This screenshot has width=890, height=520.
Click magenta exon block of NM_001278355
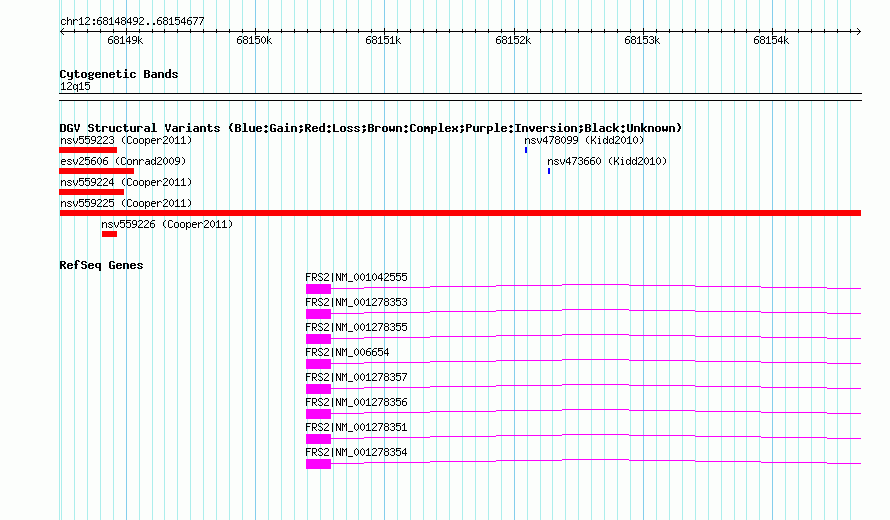click(x=318, y=339)
